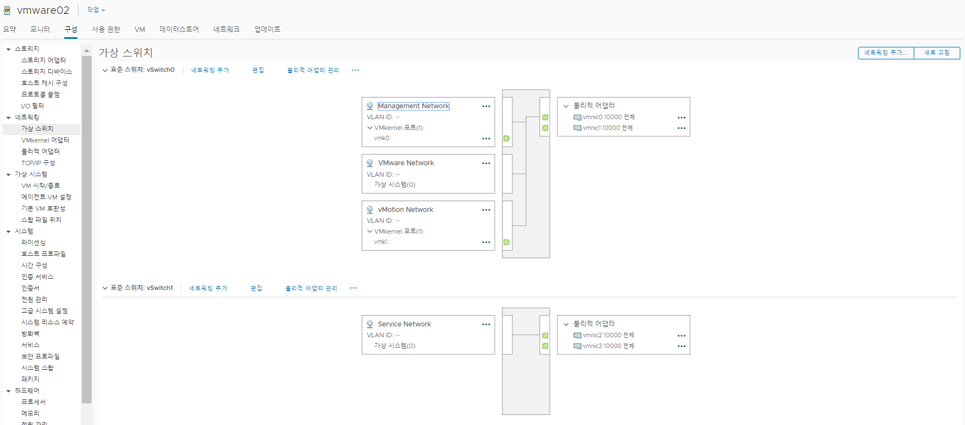Select 프로토콜 끝점 in sidebar
The image size is (965, 425).
[42, 94]
